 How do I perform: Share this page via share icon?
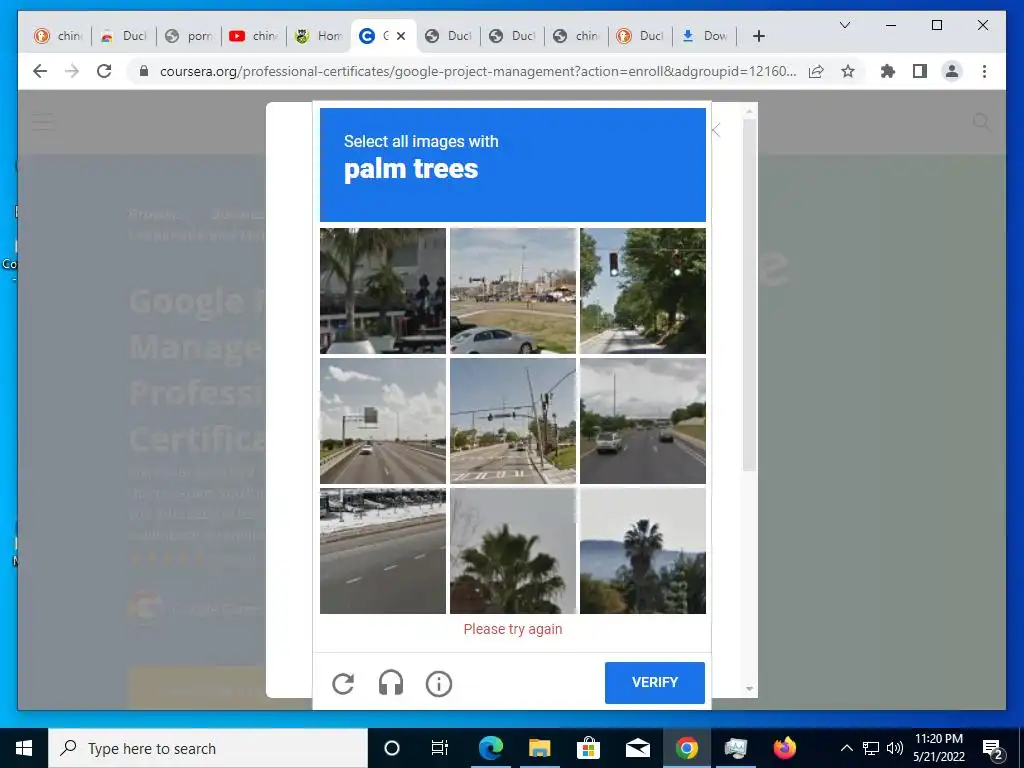(816, 71)
